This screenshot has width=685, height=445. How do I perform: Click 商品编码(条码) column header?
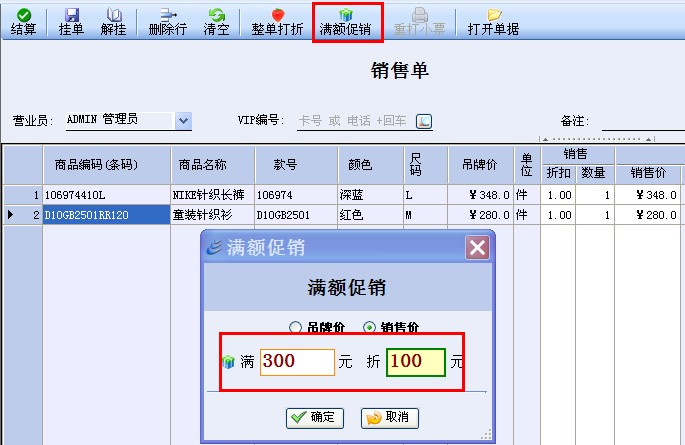(107, 165)
